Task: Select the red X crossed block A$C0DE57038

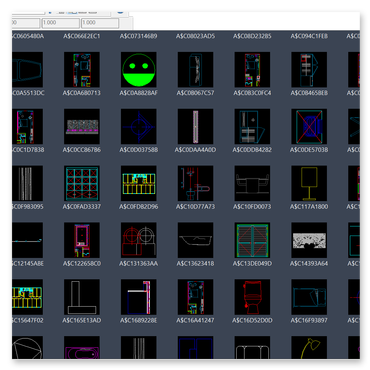Action: click(309, 127)
